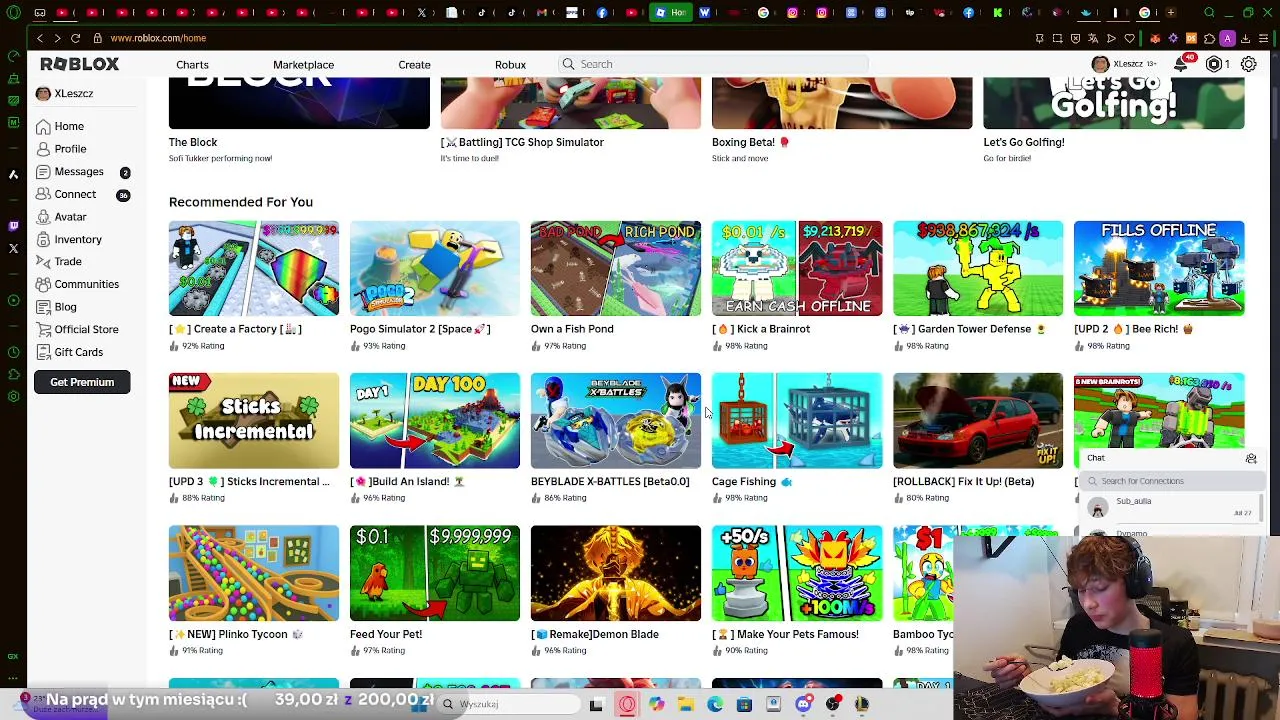Viewport: 1280px width, 720px height.
Task: Click Battling TCG Shop Simulator title
Action: click(522, 142)
